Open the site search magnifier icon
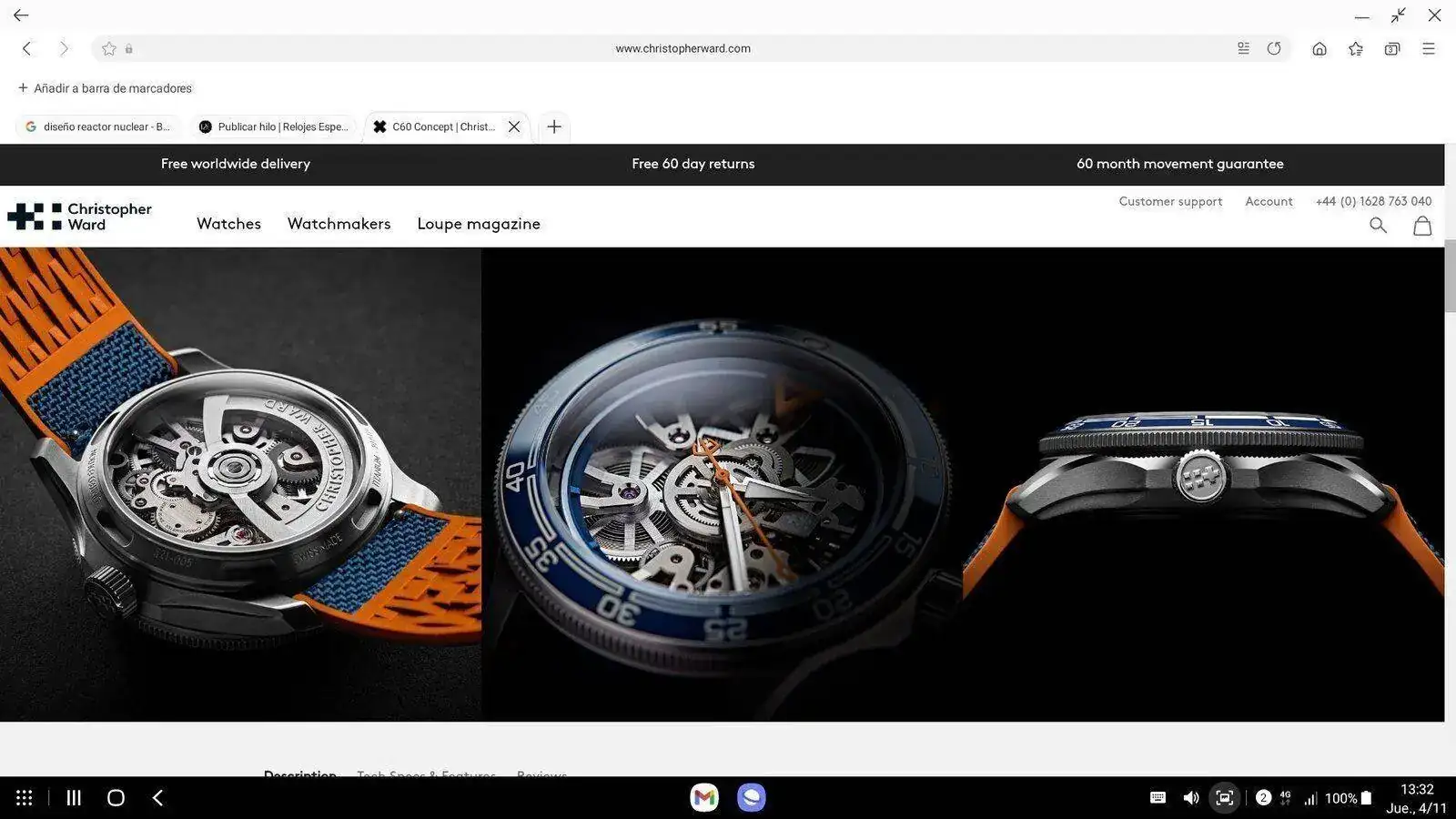Image resolution: width=1456 pixels, height=819 pixels. pyautogui.click(x=1378, y=226)
